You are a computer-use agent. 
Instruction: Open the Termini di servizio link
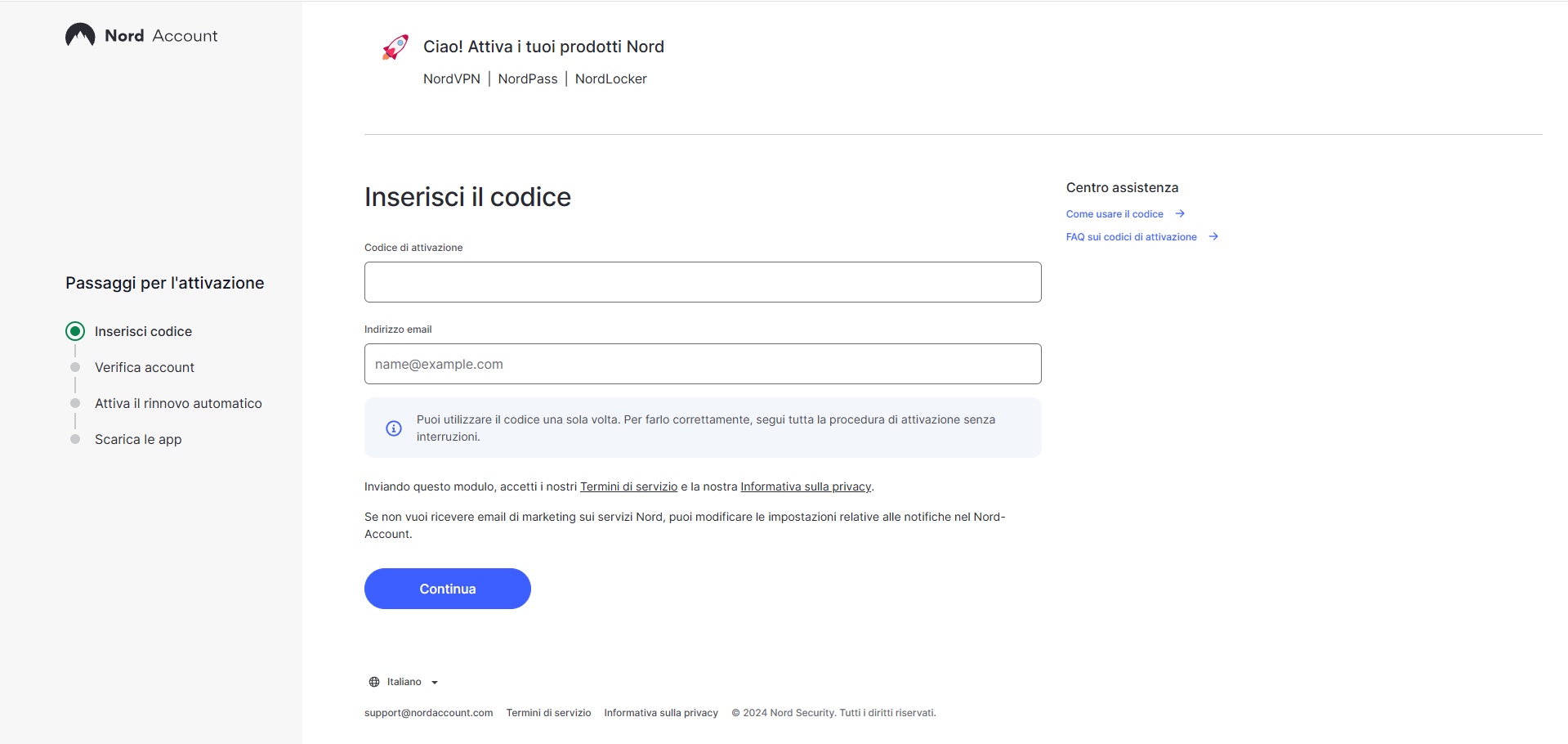(x=628, y=486)
